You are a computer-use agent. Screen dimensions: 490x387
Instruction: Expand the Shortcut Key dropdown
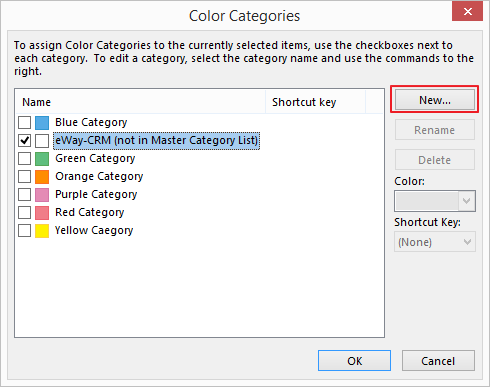click(x=435, y=242)
